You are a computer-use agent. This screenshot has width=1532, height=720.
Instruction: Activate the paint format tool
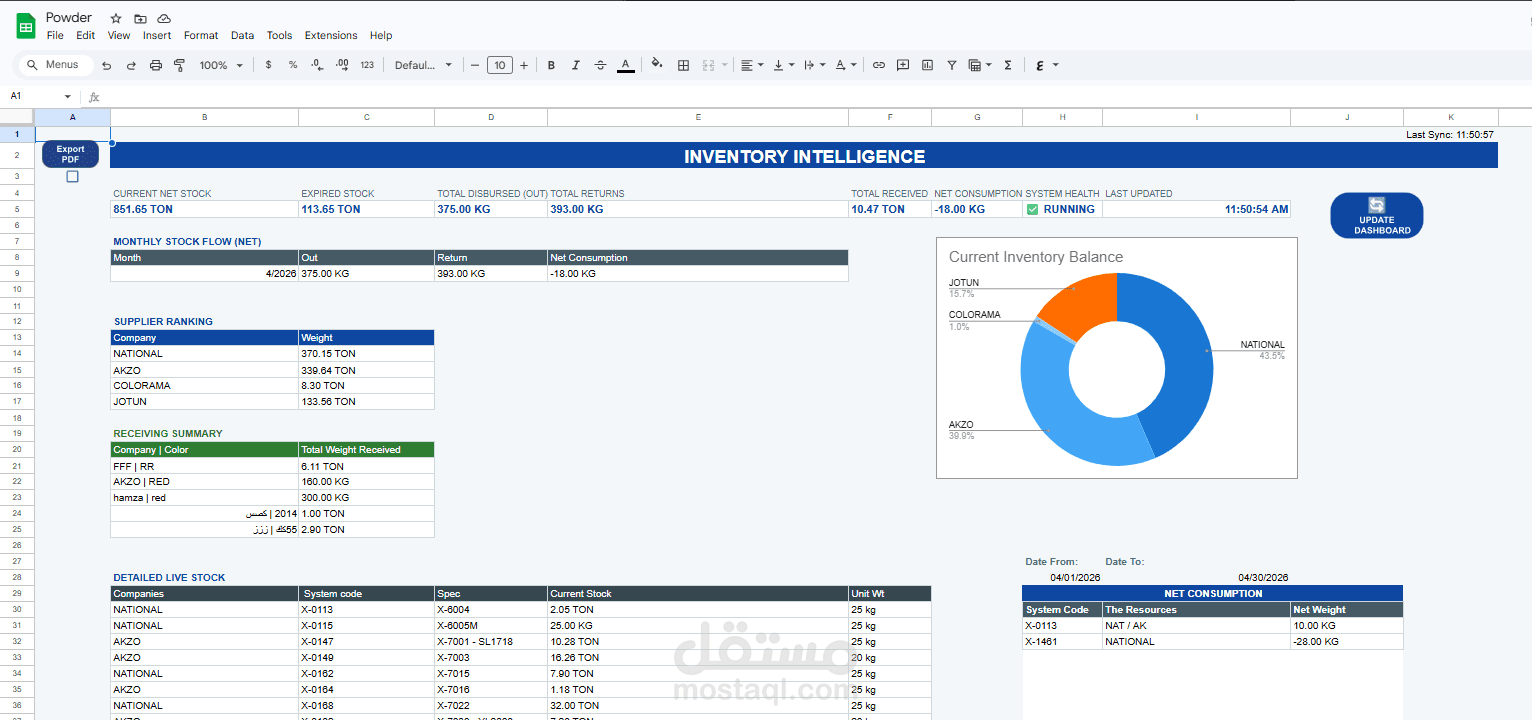(x=180, y=65)
